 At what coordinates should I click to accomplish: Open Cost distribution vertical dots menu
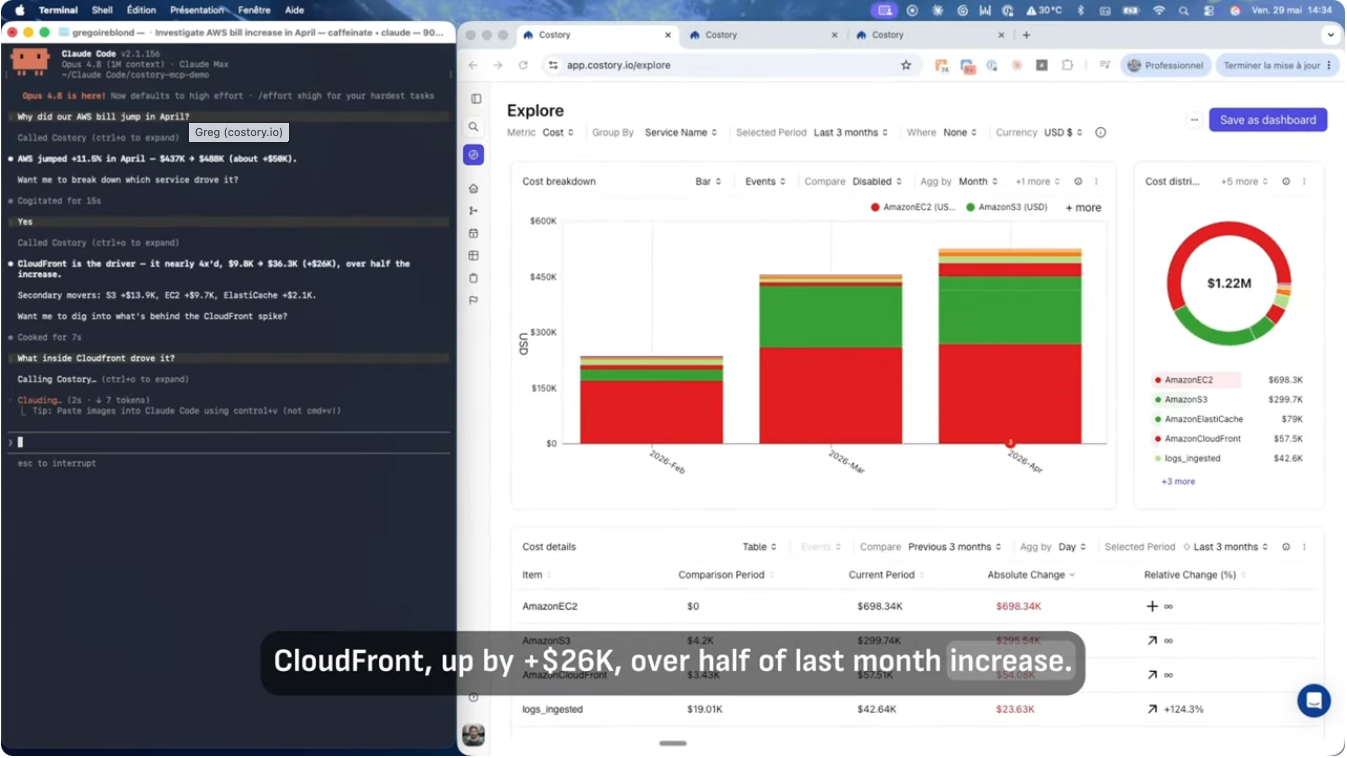pyautogui.click(x=1304, y=182)
